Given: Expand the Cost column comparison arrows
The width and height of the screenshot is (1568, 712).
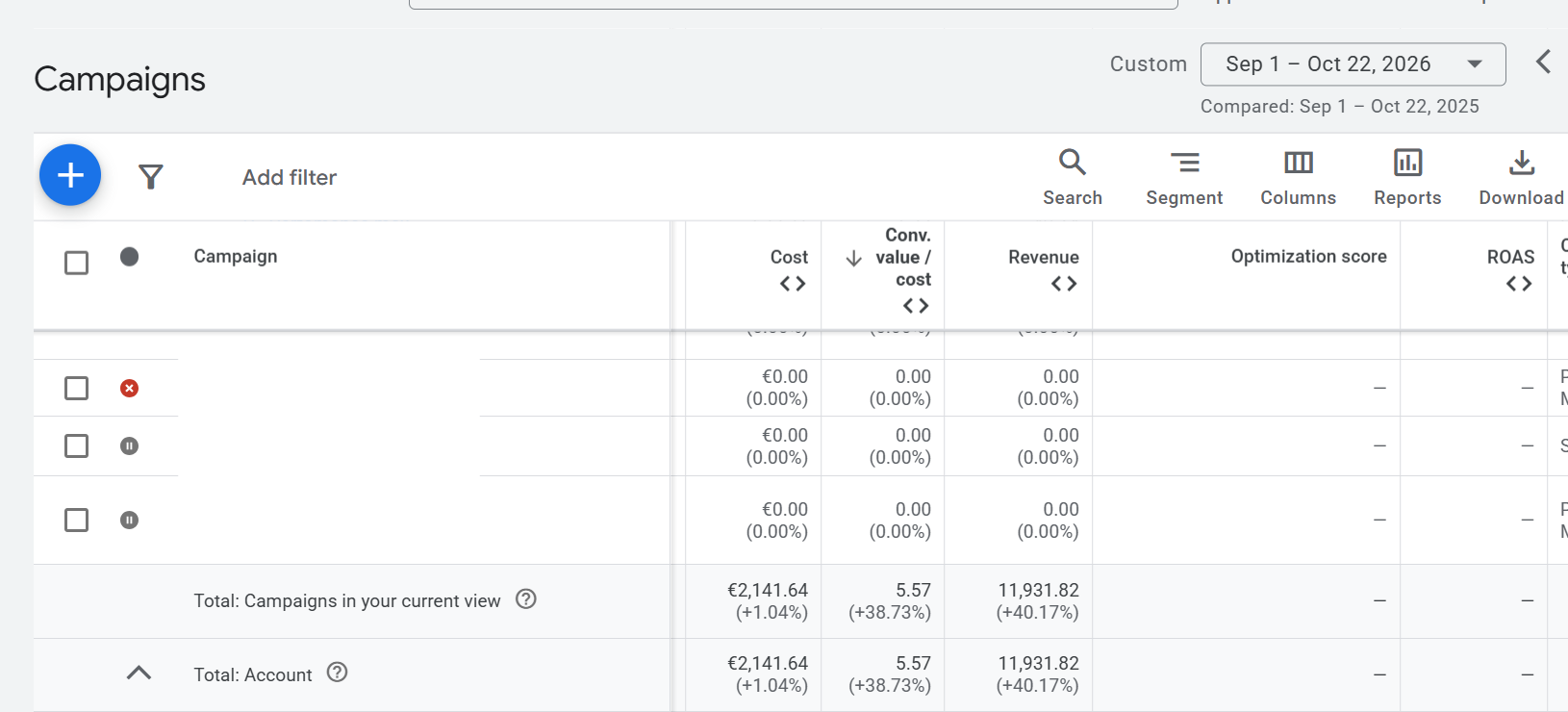Looking at the screenshot, I should point(793,284).
